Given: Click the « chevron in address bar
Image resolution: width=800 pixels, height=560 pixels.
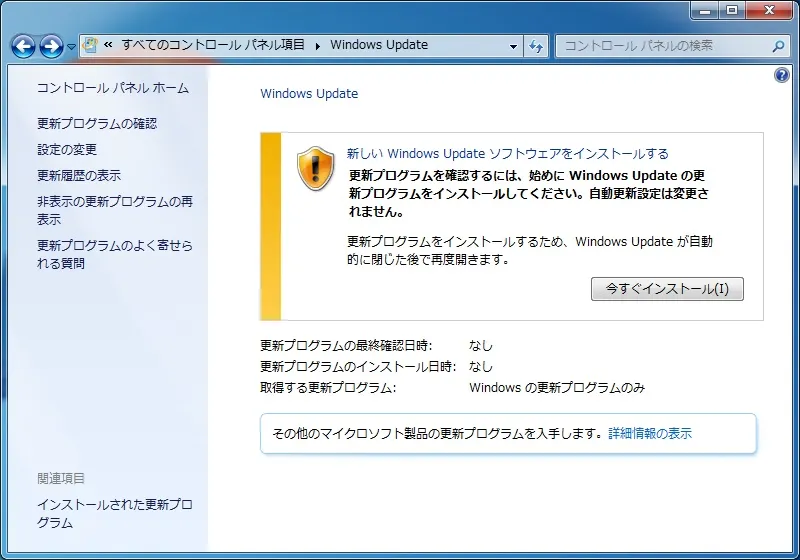Looking at the screenshot, I should 108,45.
